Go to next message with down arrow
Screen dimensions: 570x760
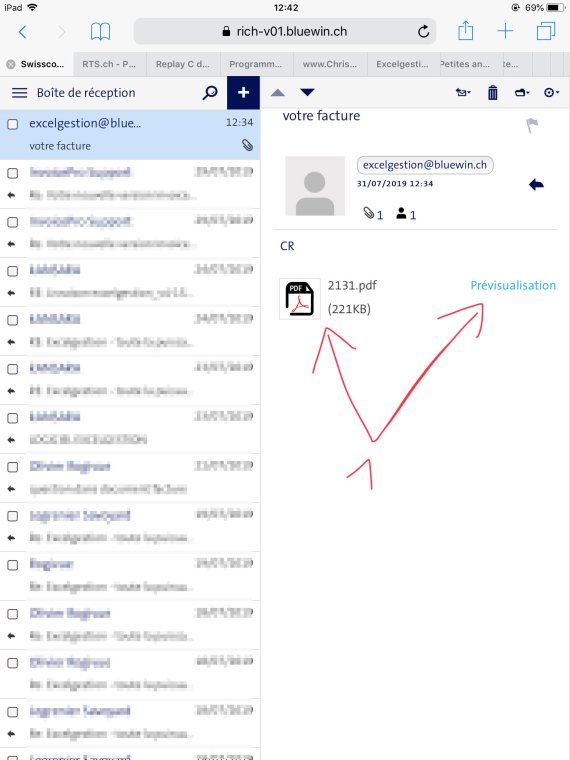307,92
